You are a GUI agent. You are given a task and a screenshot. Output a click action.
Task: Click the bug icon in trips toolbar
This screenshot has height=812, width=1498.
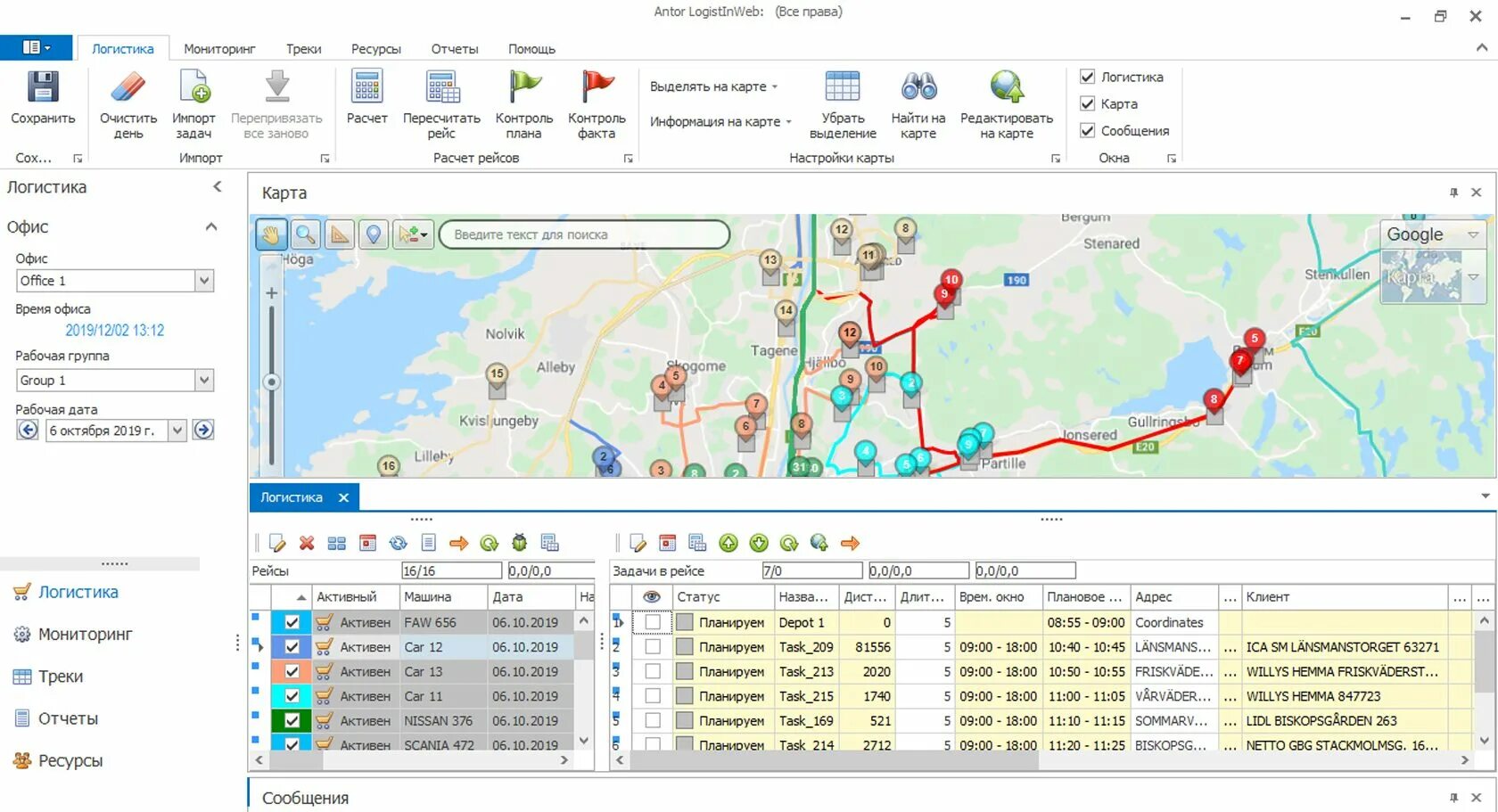(519, 543)
